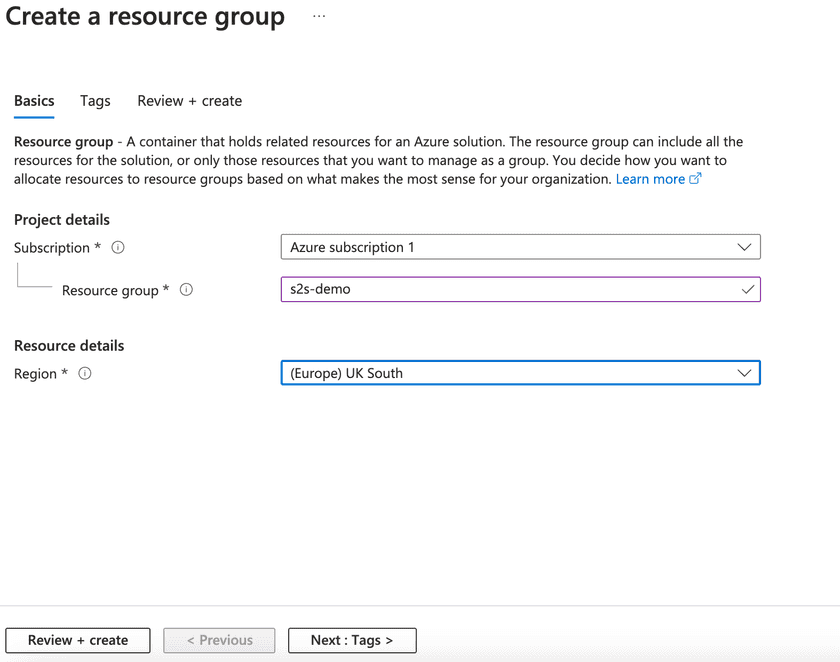
Task: Follow the Learn more link
Action: pyautogui.click(x=650, y=179)
